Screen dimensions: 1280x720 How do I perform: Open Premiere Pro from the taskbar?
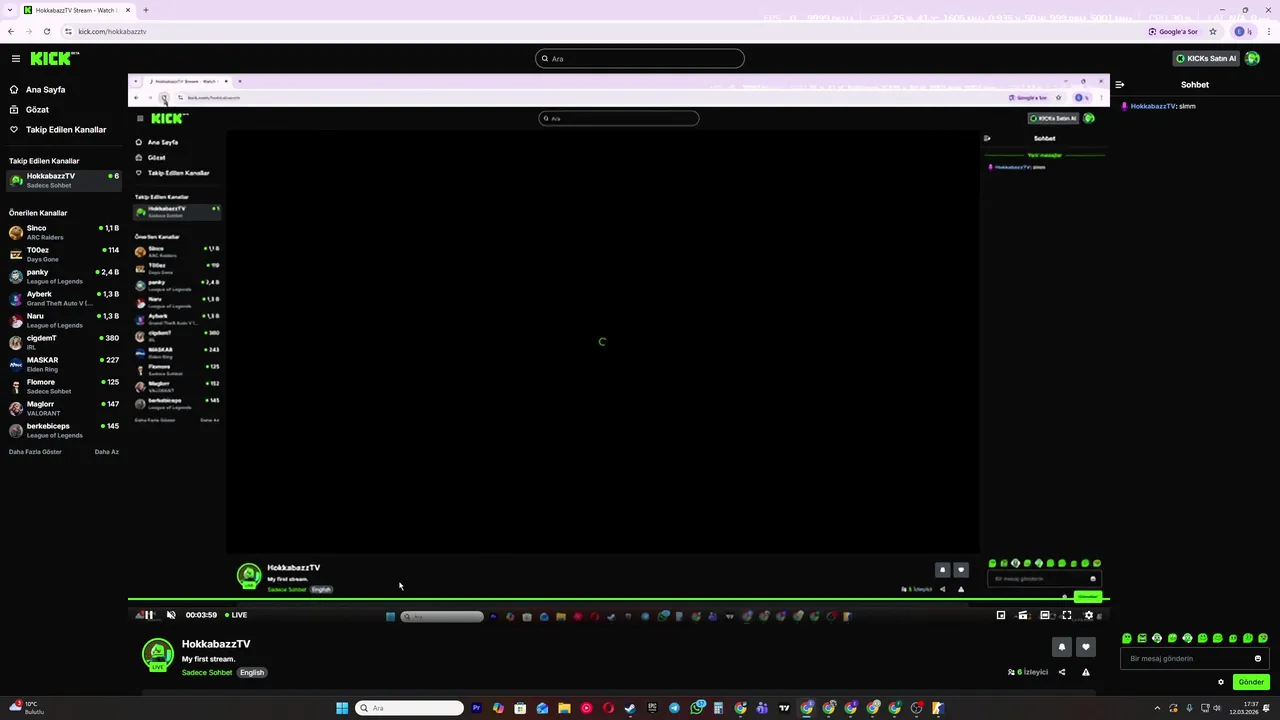pos(476,708)
